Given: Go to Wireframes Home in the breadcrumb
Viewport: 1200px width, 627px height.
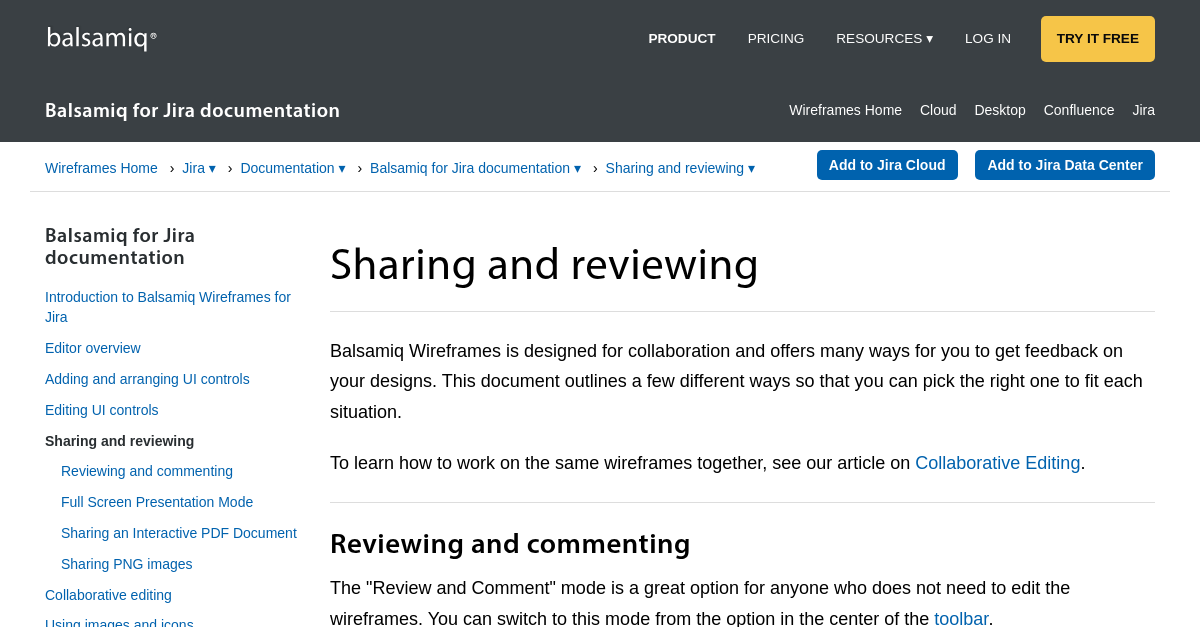Looking at the screenshot, I should click(x=101, y=168).
